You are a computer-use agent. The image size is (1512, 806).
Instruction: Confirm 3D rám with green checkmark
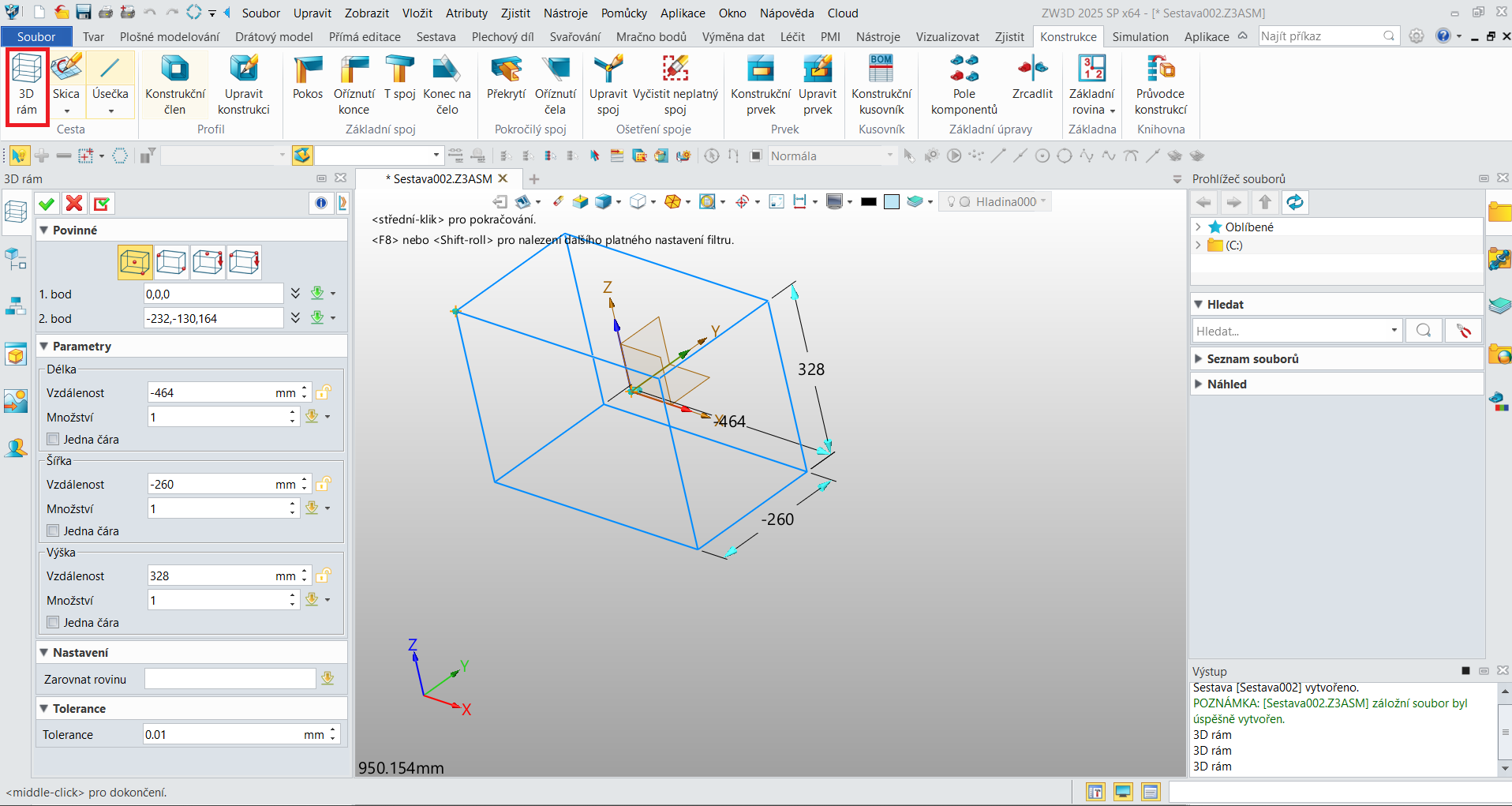tap(47, 204)
